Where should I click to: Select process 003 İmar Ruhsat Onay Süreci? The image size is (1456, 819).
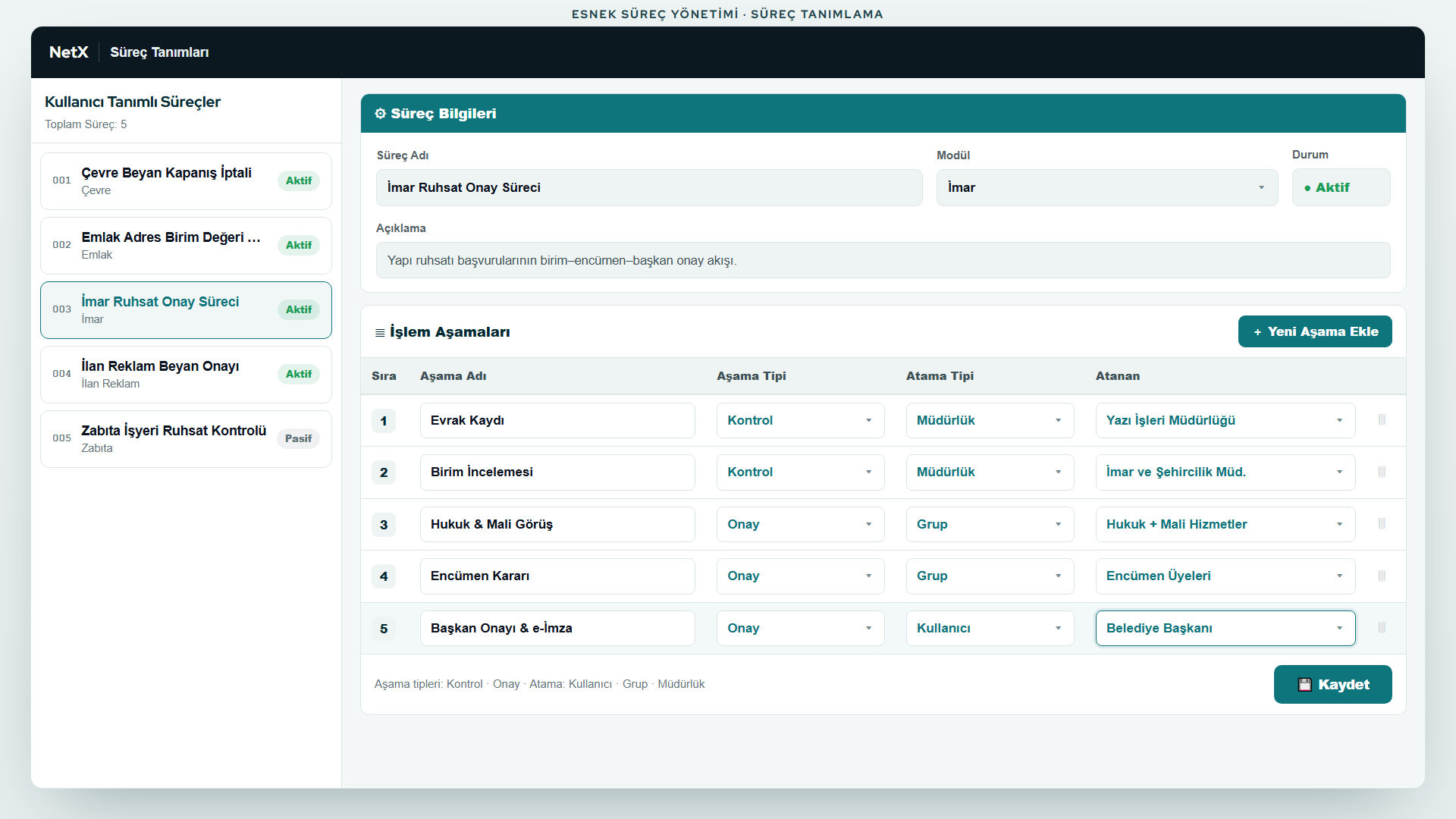pyautogui.click(x=186, y=310)
